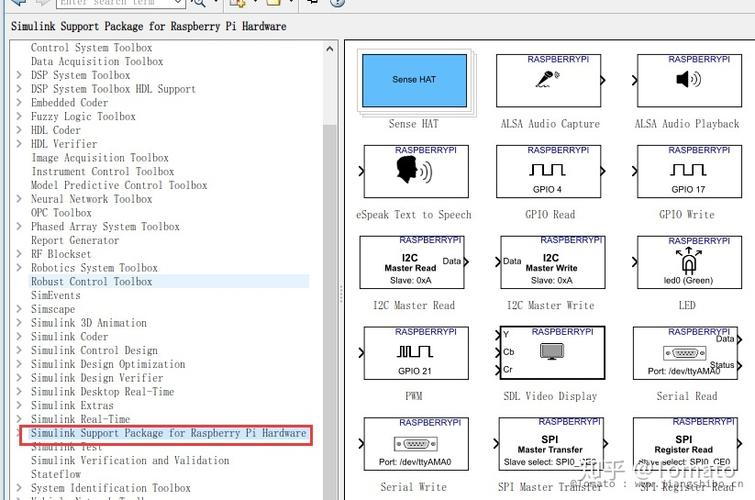Click Simulink Design Verifier text

(97, 378)
